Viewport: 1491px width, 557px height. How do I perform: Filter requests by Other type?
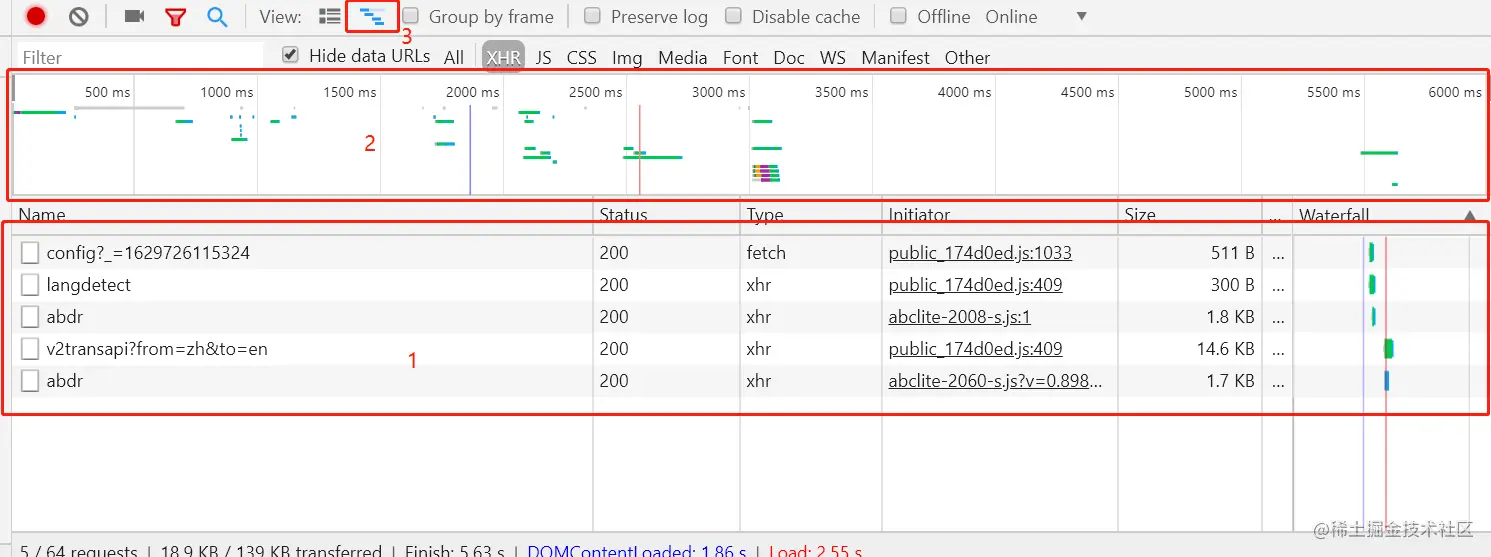tap(967, 58)
